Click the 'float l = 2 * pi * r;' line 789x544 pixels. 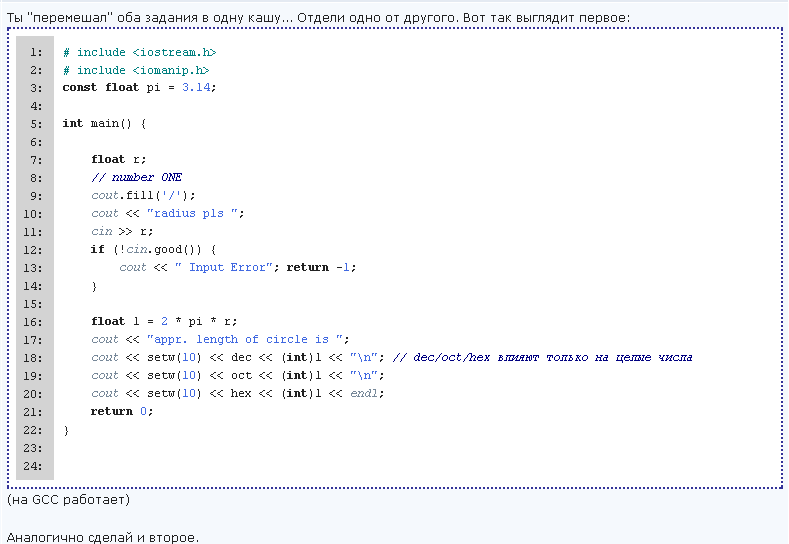point(165,322)
